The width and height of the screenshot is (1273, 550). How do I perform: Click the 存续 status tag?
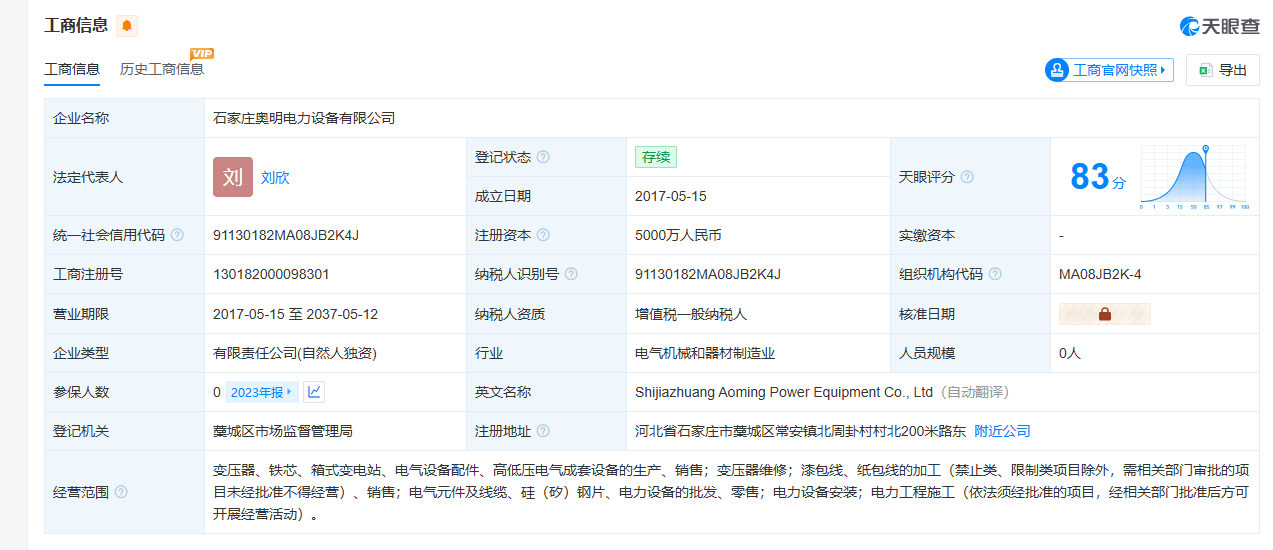pyautogui.click(x=656, y=157)
